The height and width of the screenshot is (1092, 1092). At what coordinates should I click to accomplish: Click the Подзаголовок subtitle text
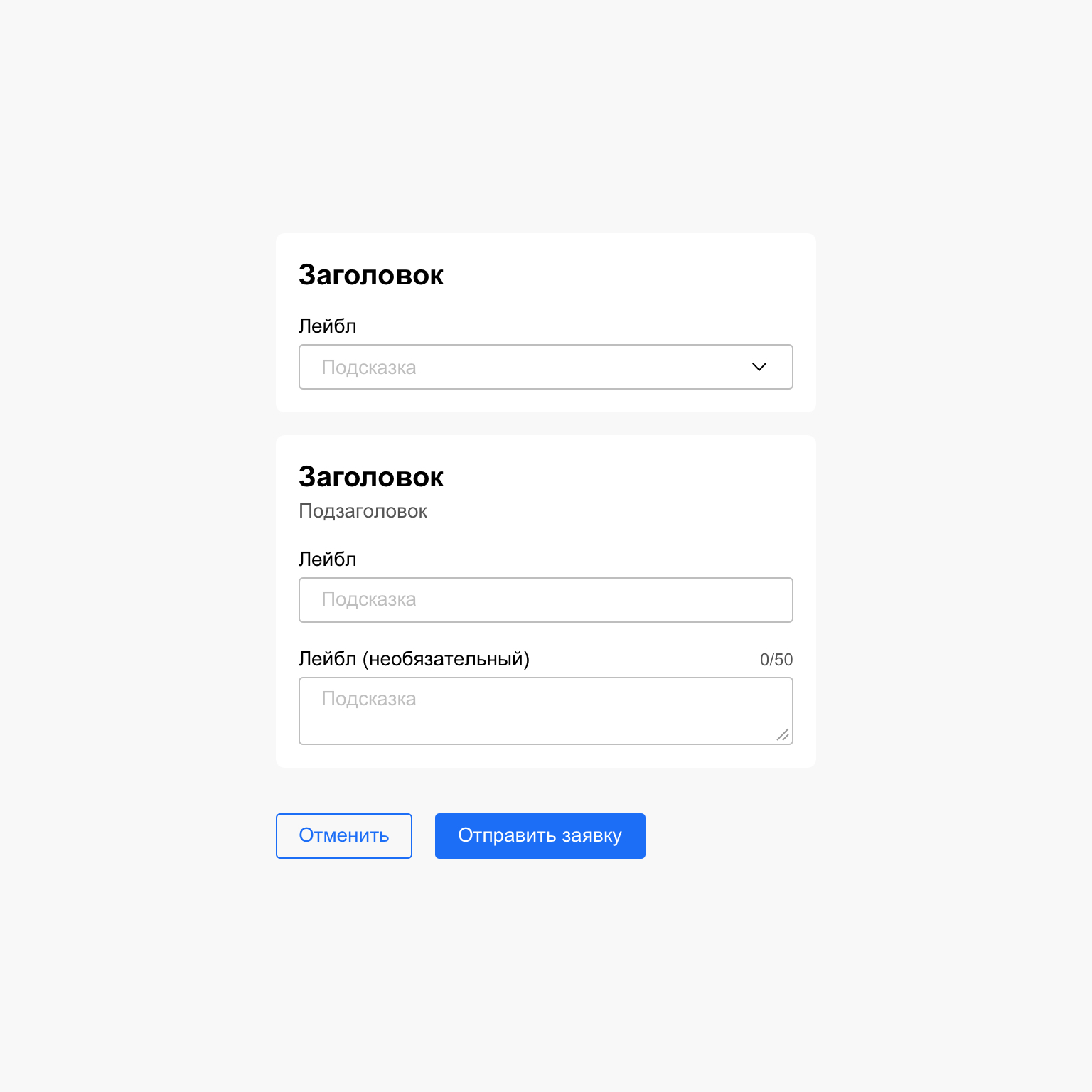(363, 511)
